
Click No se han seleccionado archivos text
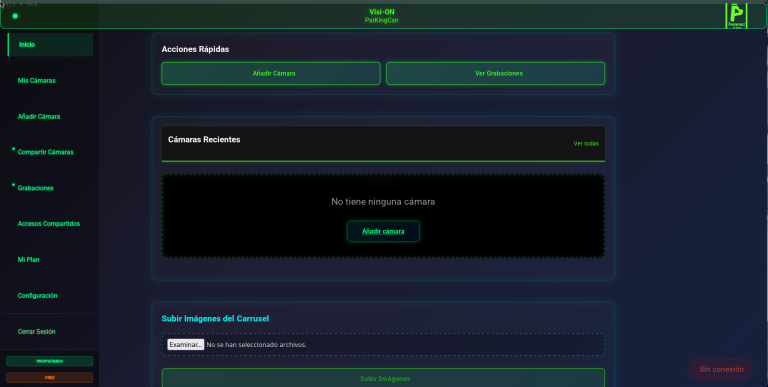coord(257,345)
